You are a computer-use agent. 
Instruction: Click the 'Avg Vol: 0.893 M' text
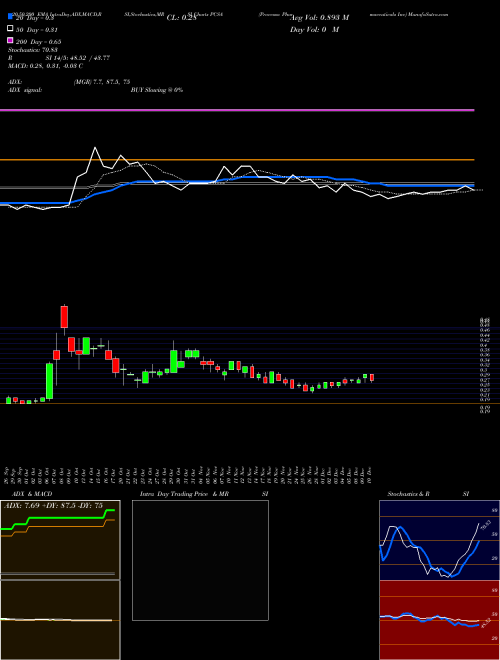(x=320, y=18)
